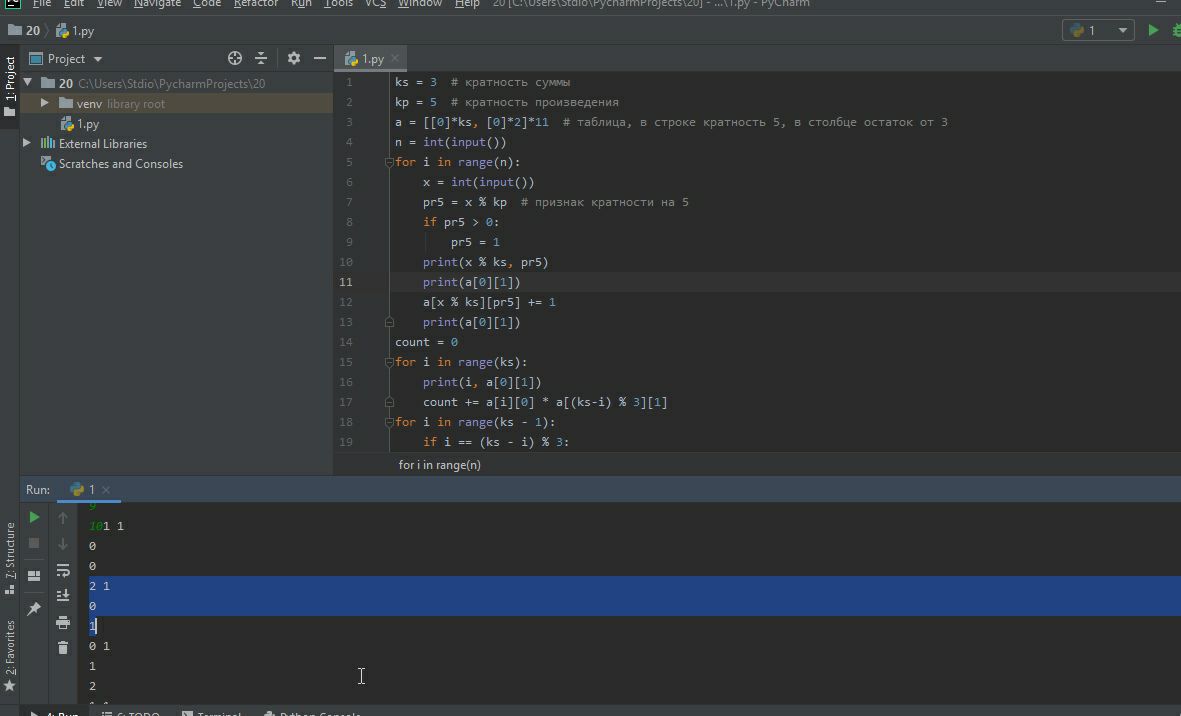Screen dimensions: 1181x716
Task: Open the VCS menu
Action: coord(375,4)
